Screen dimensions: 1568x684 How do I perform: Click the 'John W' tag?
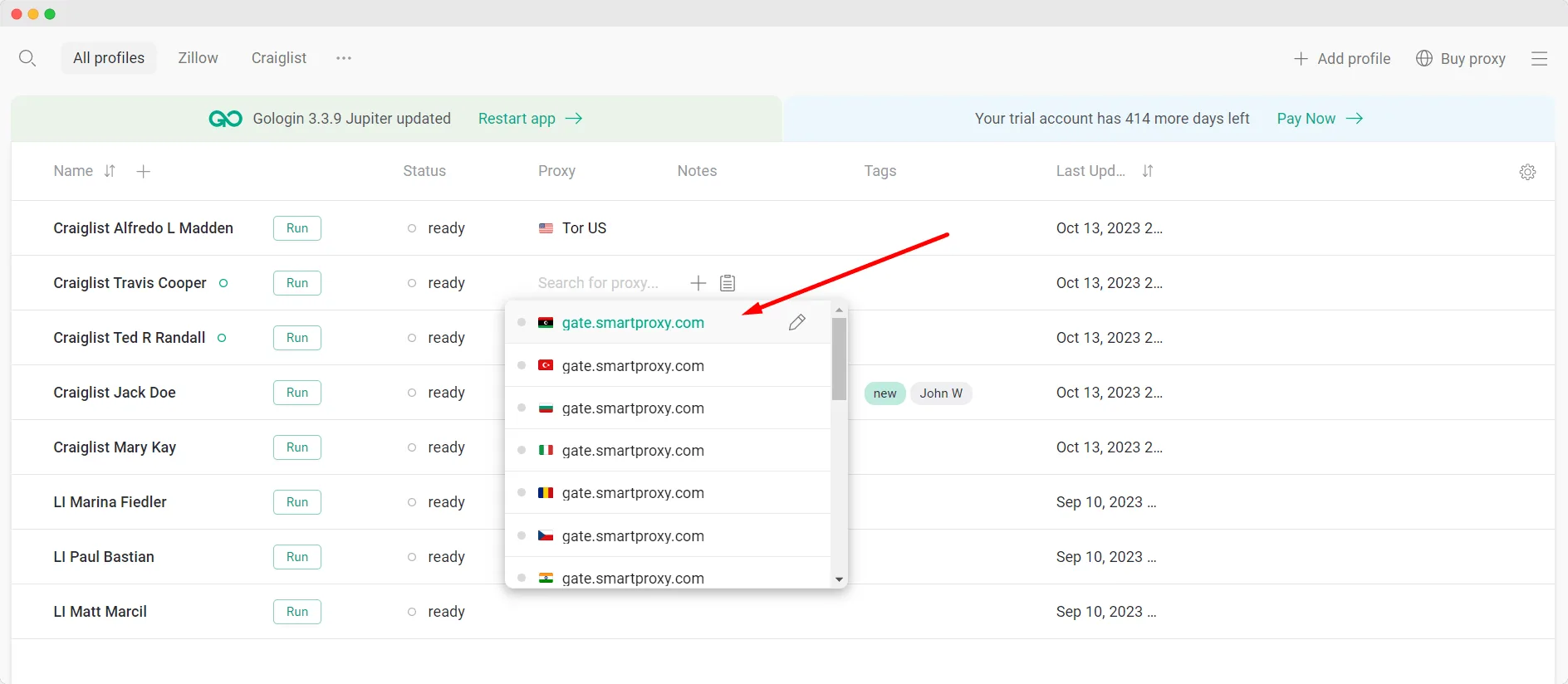(941, 393)
